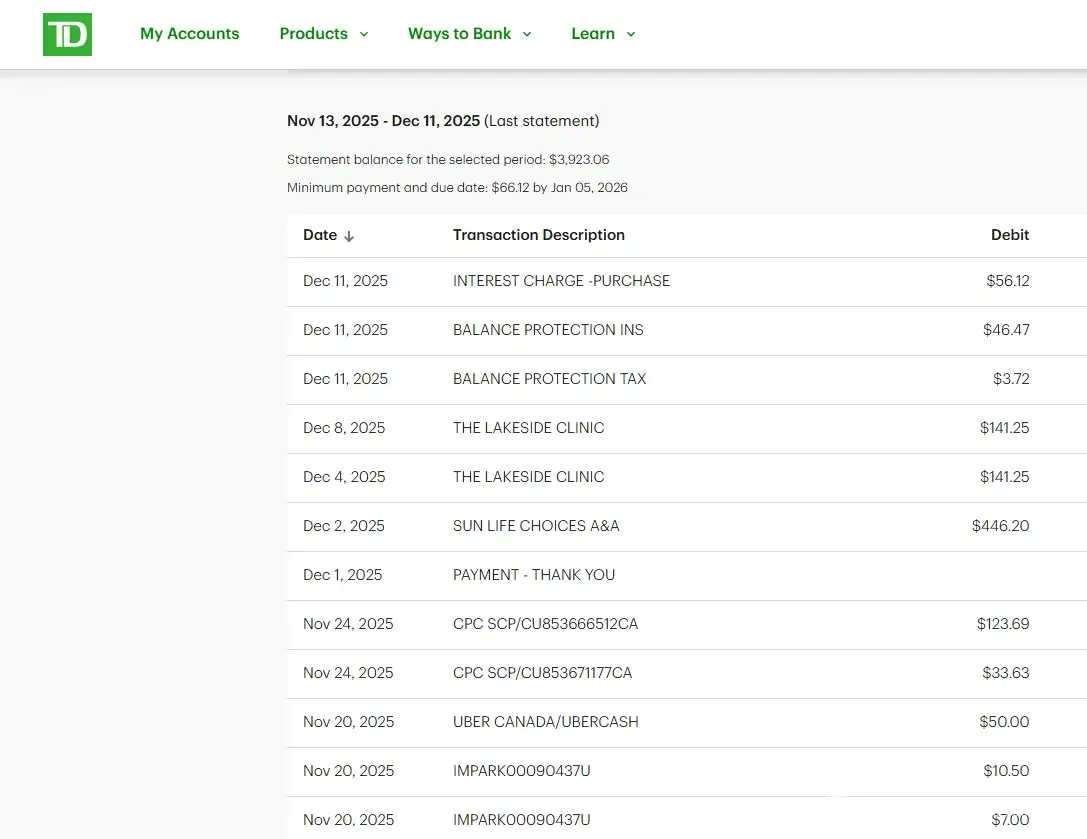Open Dec 4 THE LAKESIDE CLINIC transaction
This screenshot has width=1087, height=839.
(528, 477)
